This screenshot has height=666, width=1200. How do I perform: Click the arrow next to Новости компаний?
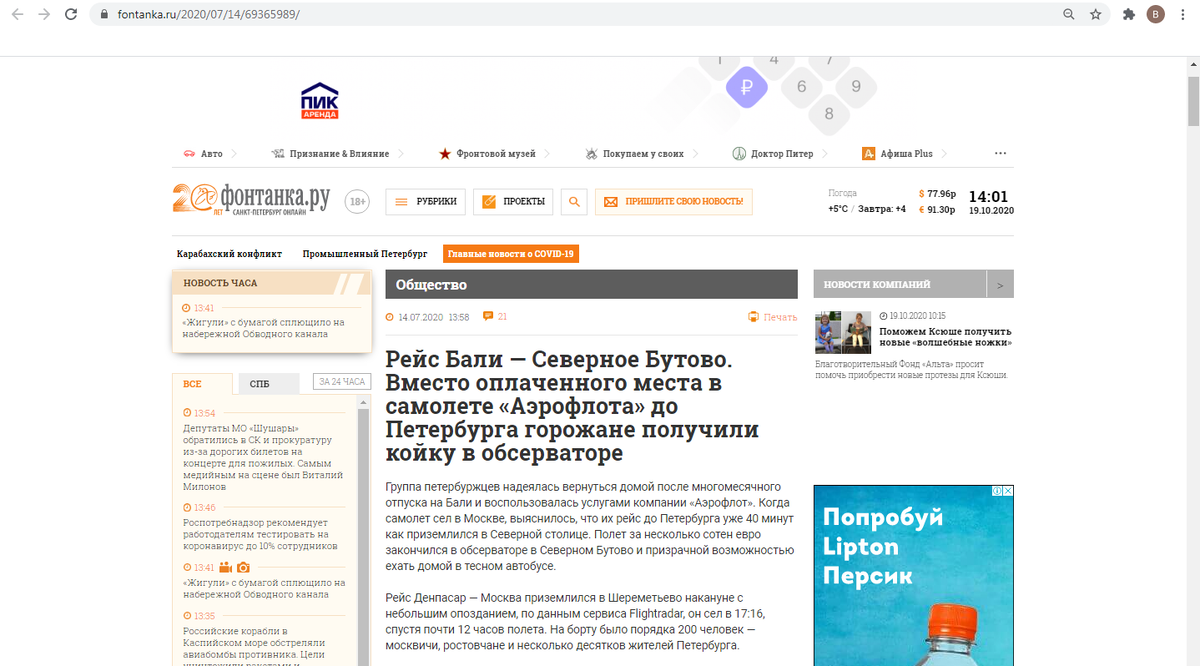[1000, 284]
